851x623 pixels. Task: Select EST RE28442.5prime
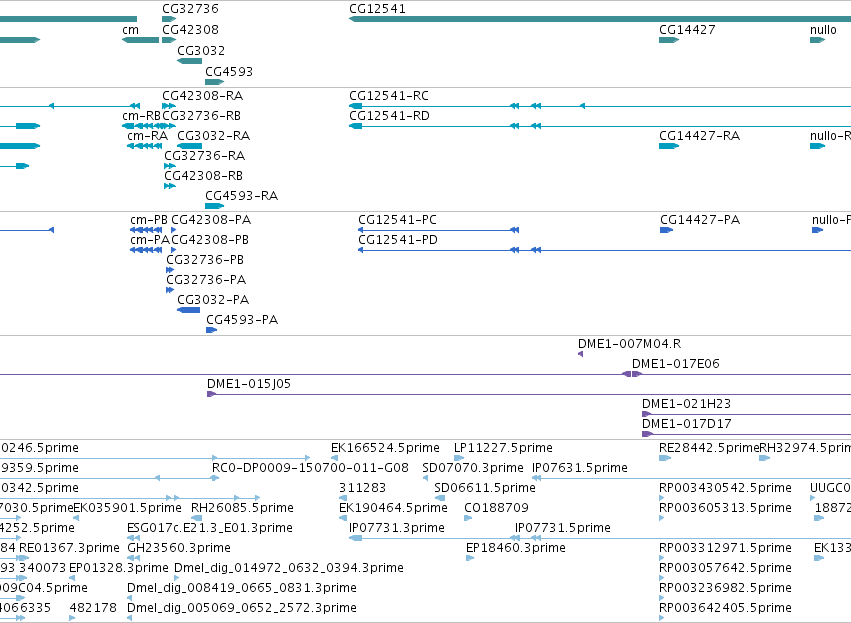click(709, 448)
